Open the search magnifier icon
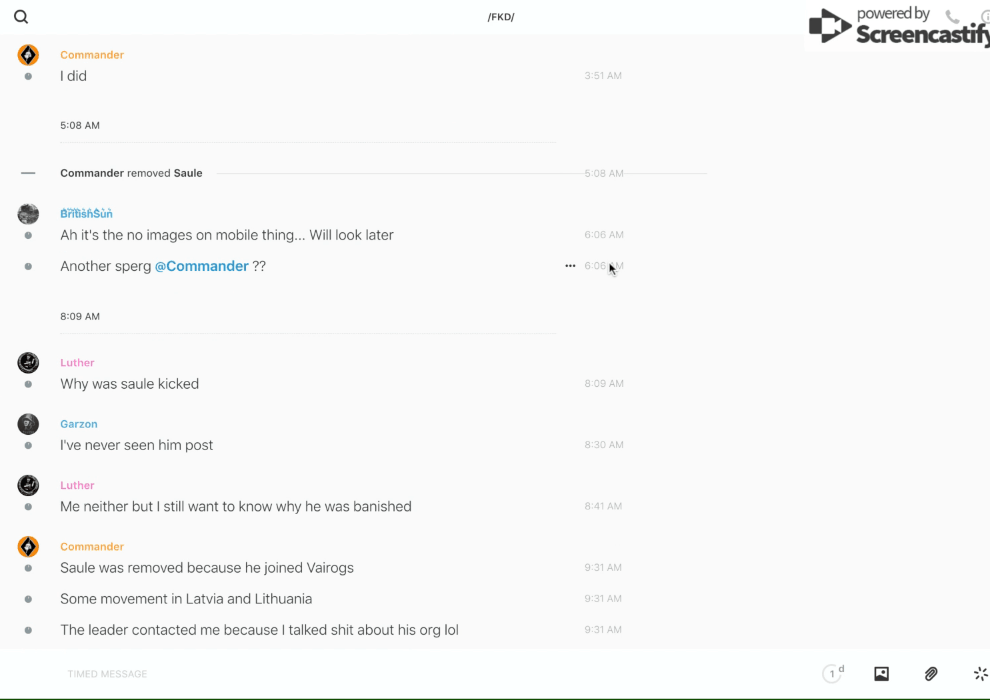Image resolution: width=990 pixels, height=700 pixels. tap(21, 17)
